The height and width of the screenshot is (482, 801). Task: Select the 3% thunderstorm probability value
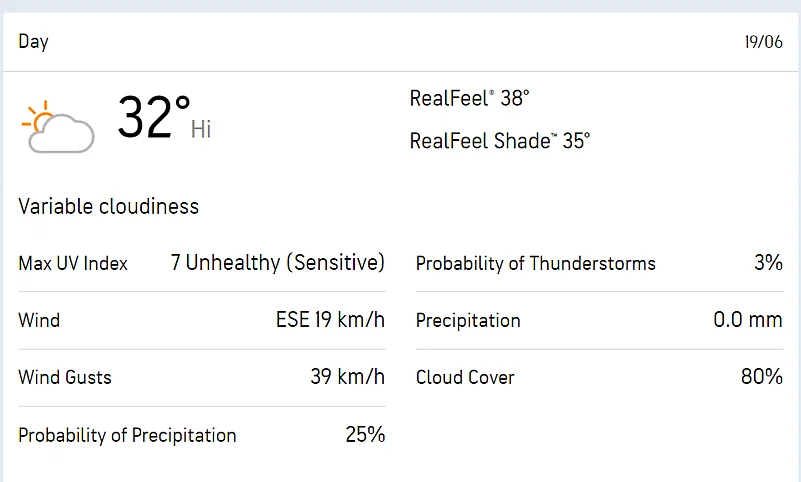[x=768, y=263]
